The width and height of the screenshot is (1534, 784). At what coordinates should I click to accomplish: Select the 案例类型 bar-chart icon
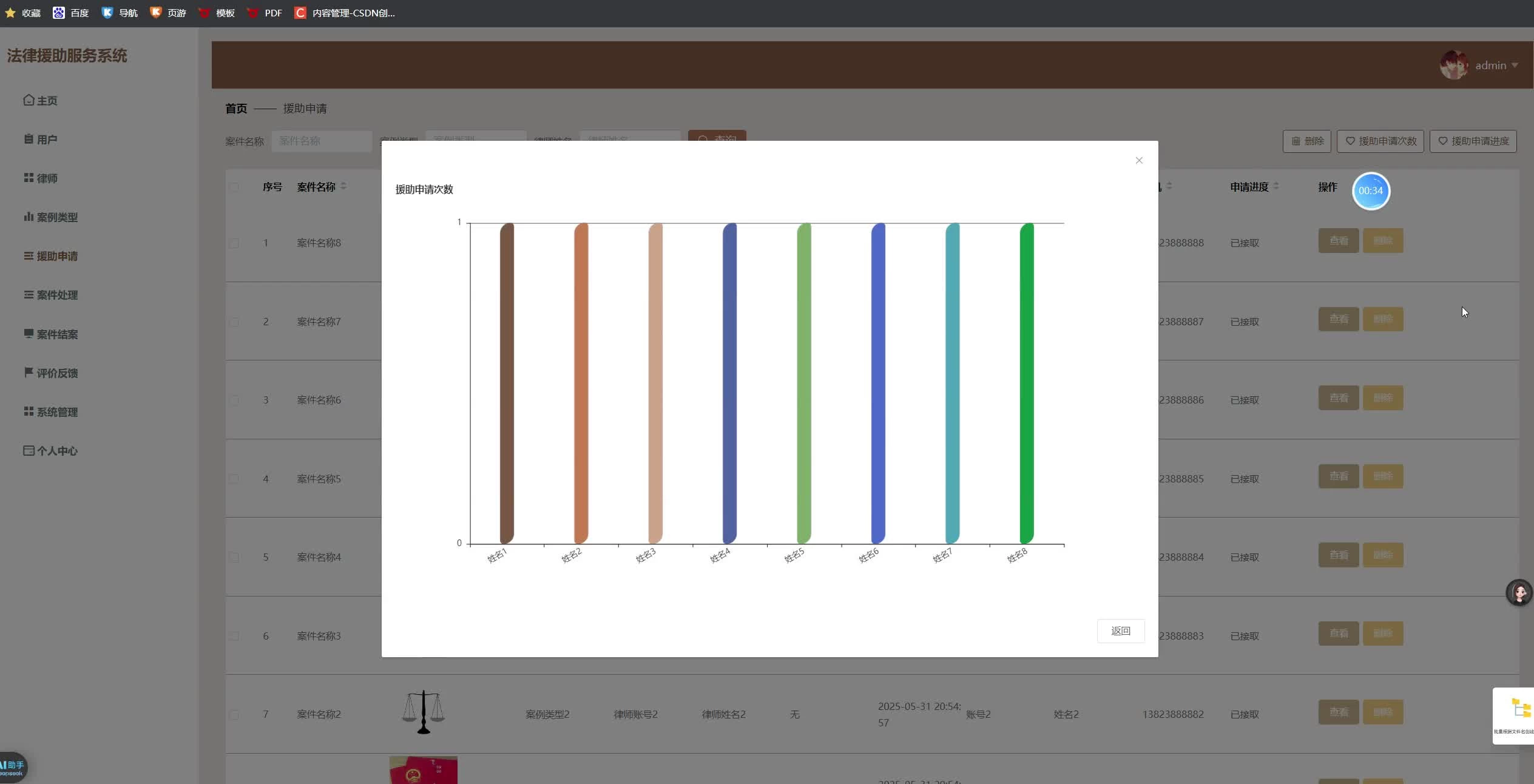click(x=29, y=217)
